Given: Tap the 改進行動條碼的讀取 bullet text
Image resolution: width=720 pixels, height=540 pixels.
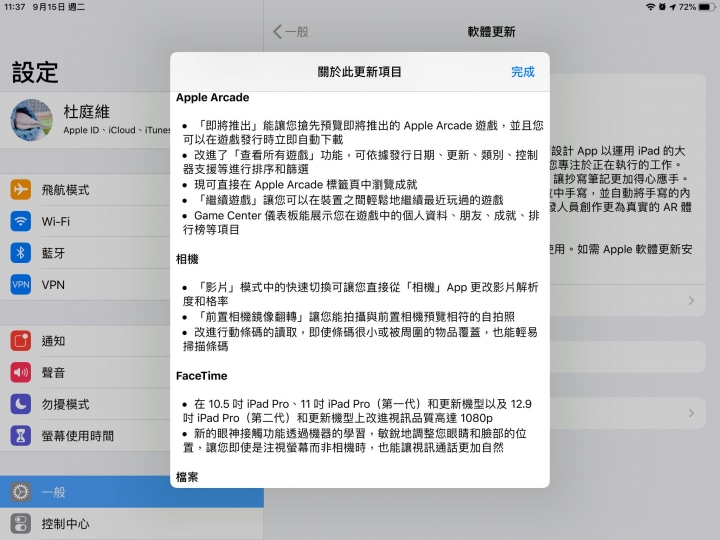Looking at the screenshot, I should pyautogui.click(x=360, y=339).
